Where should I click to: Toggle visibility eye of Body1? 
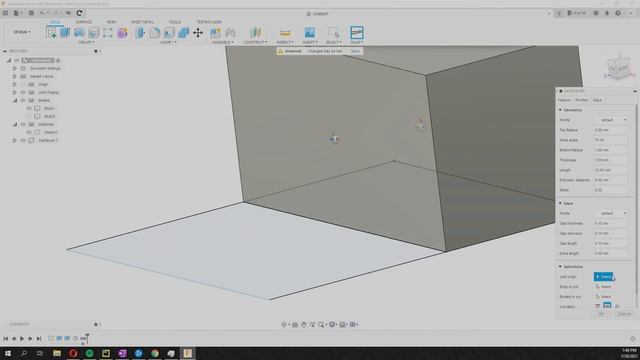pyautogui.click(x=29, y=108)
